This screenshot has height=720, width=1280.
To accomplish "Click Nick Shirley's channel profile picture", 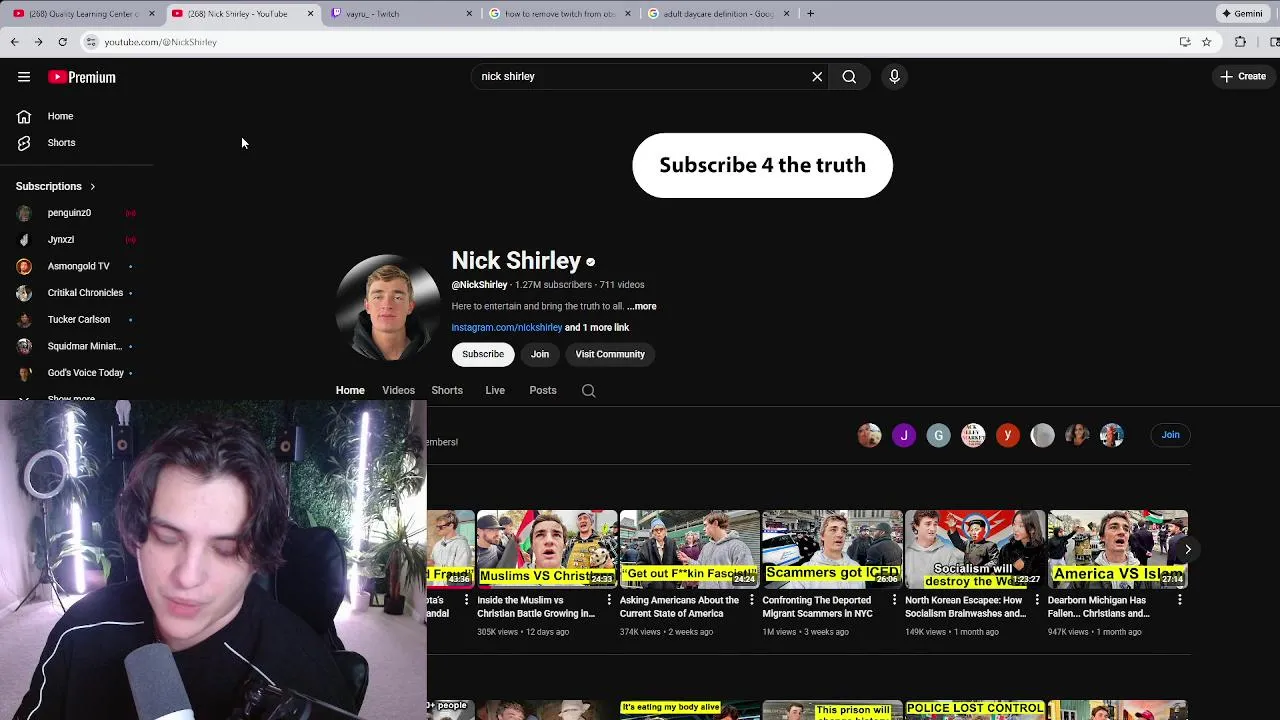I will 387,307.
